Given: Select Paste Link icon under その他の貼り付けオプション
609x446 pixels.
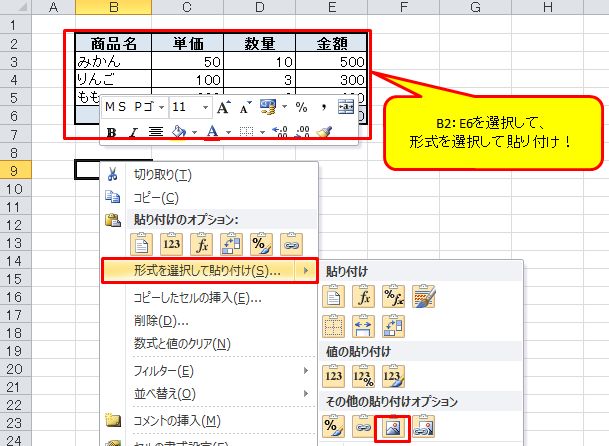Looking at the screenshot, I should click(363, 427).
